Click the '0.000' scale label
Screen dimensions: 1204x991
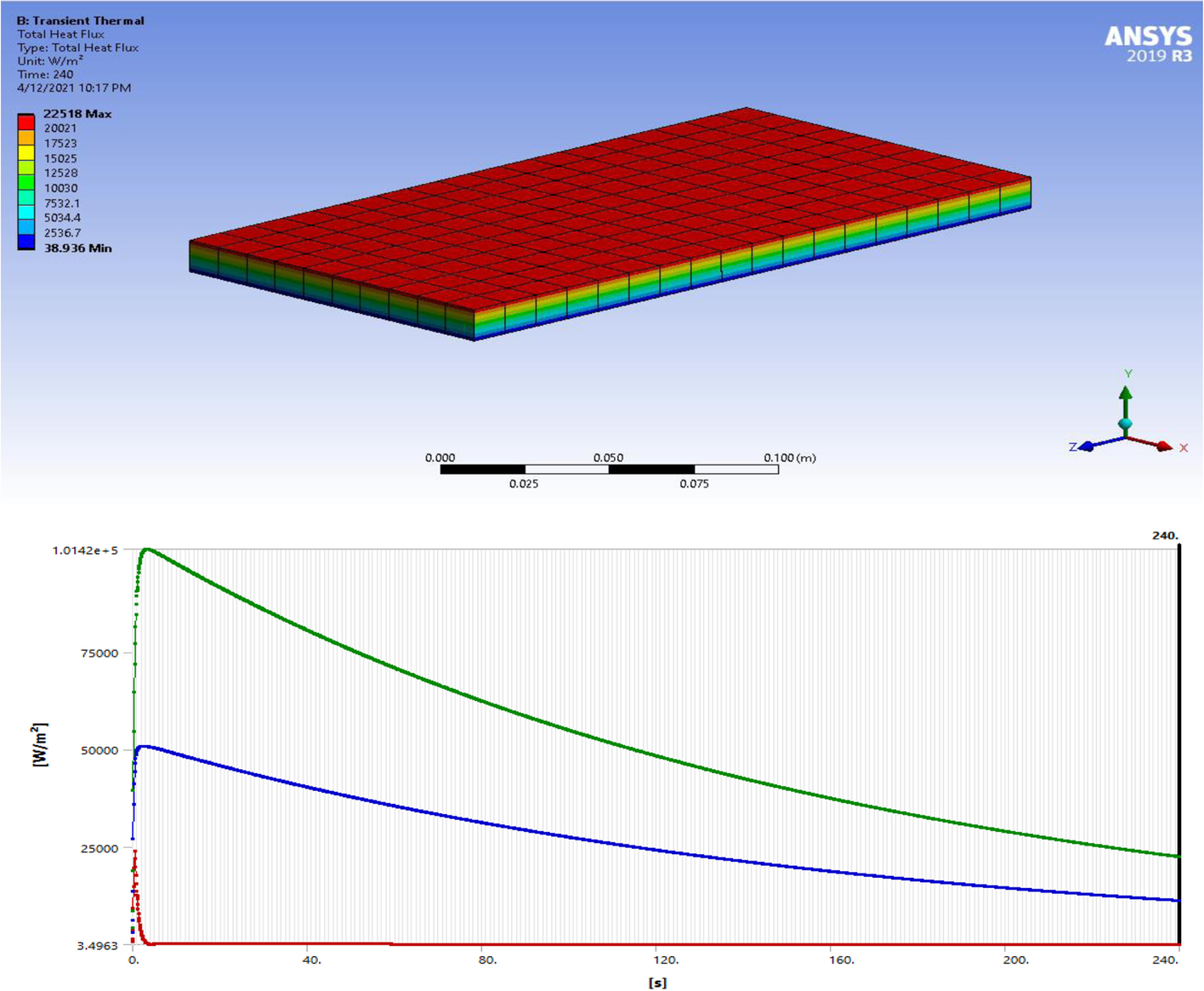pos(440,458)
